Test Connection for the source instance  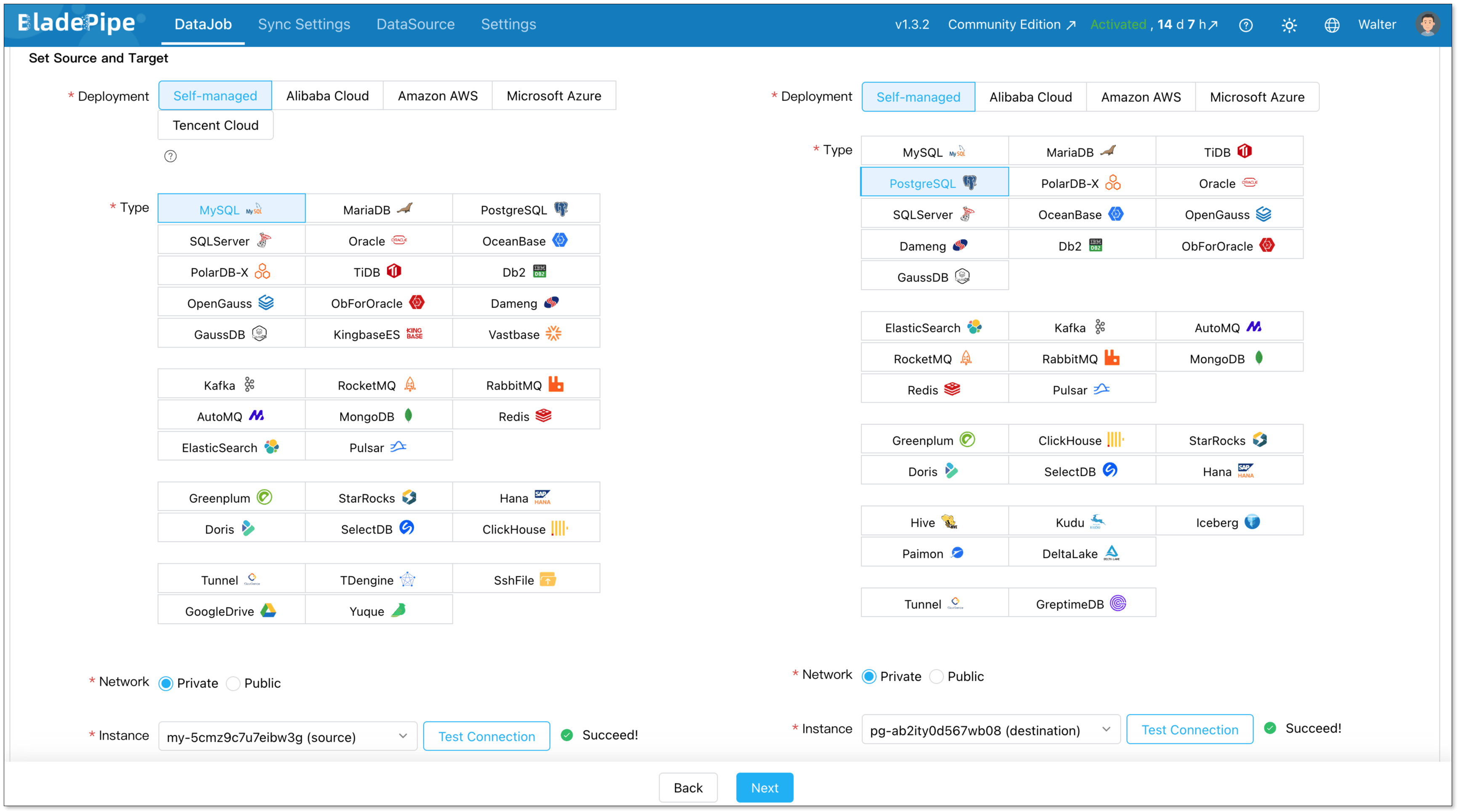[x=486, y=736]
